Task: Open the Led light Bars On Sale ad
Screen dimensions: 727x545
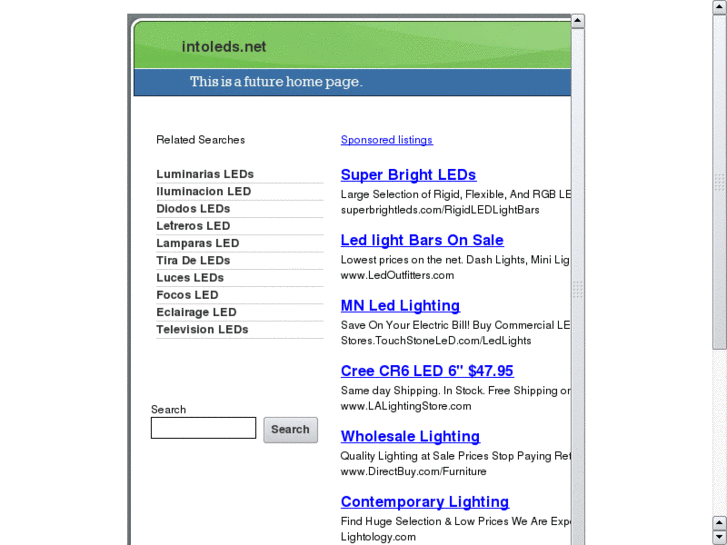Action: click(x=422, y=240)
